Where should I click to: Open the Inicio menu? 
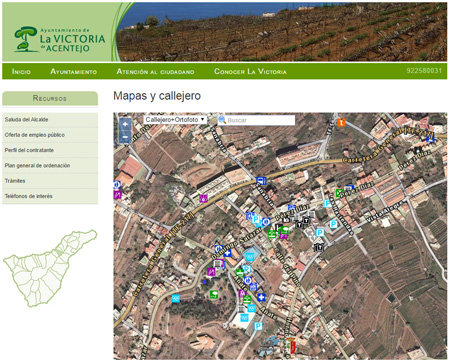21,71
